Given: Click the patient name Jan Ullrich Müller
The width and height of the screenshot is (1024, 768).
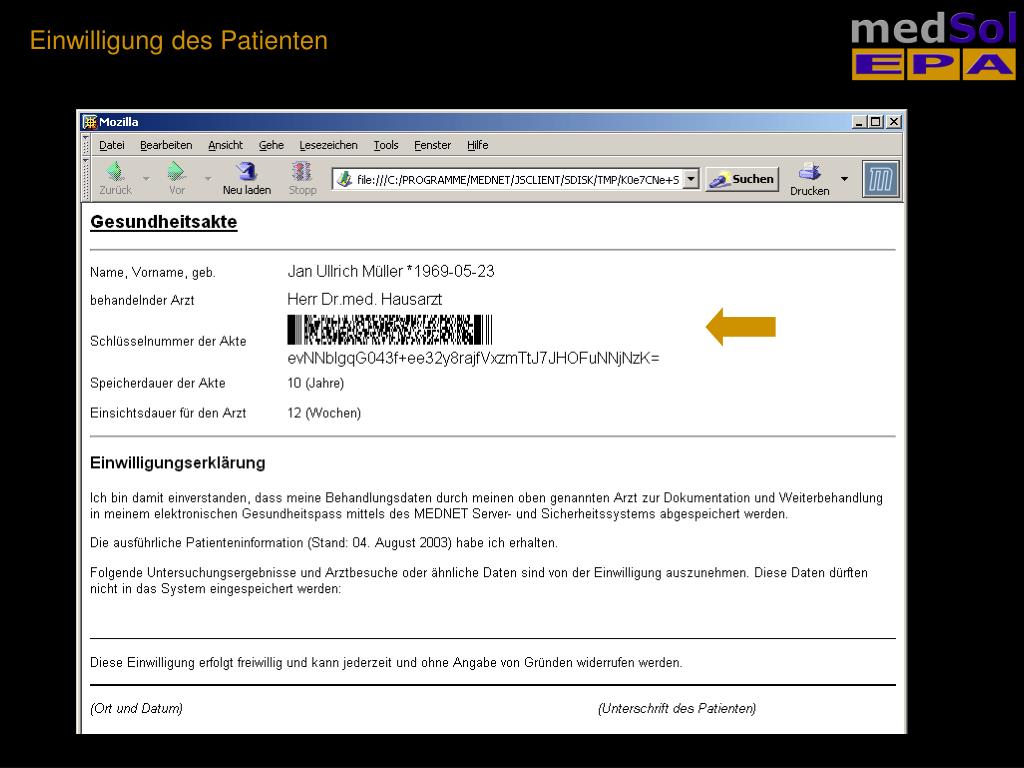Looking at the screenshot, I should [345, 271].
